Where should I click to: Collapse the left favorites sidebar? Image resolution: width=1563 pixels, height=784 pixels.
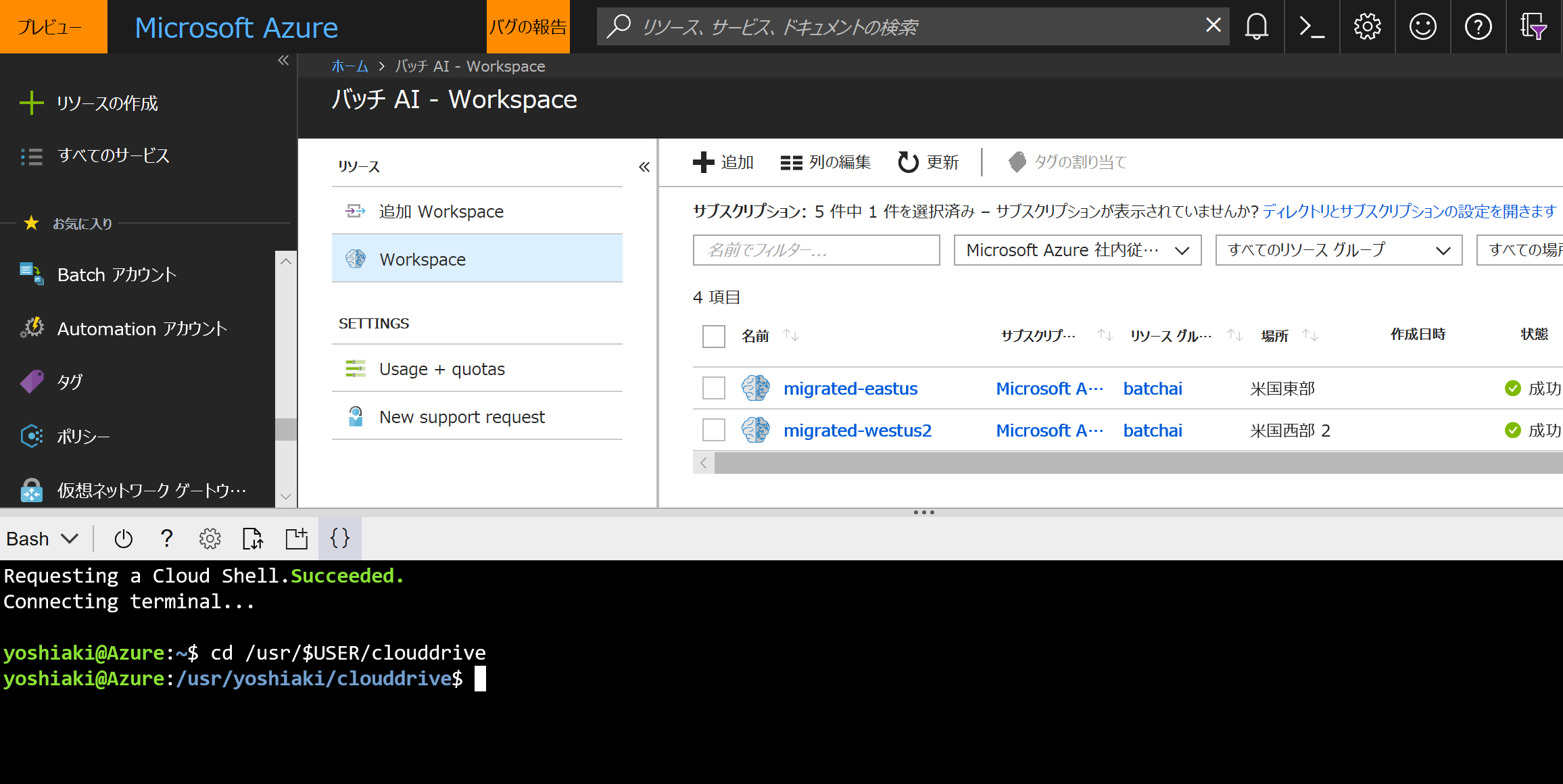tap(283, 59)
